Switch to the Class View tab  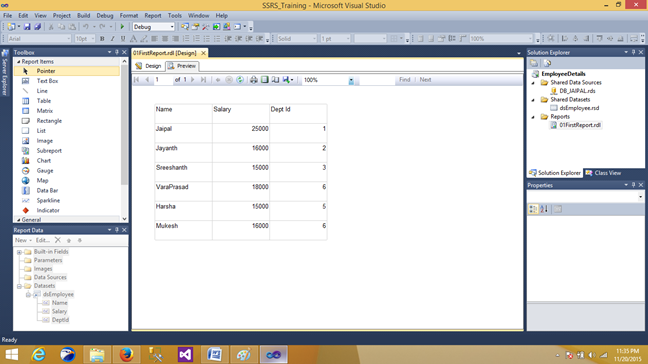pos(603,173)
